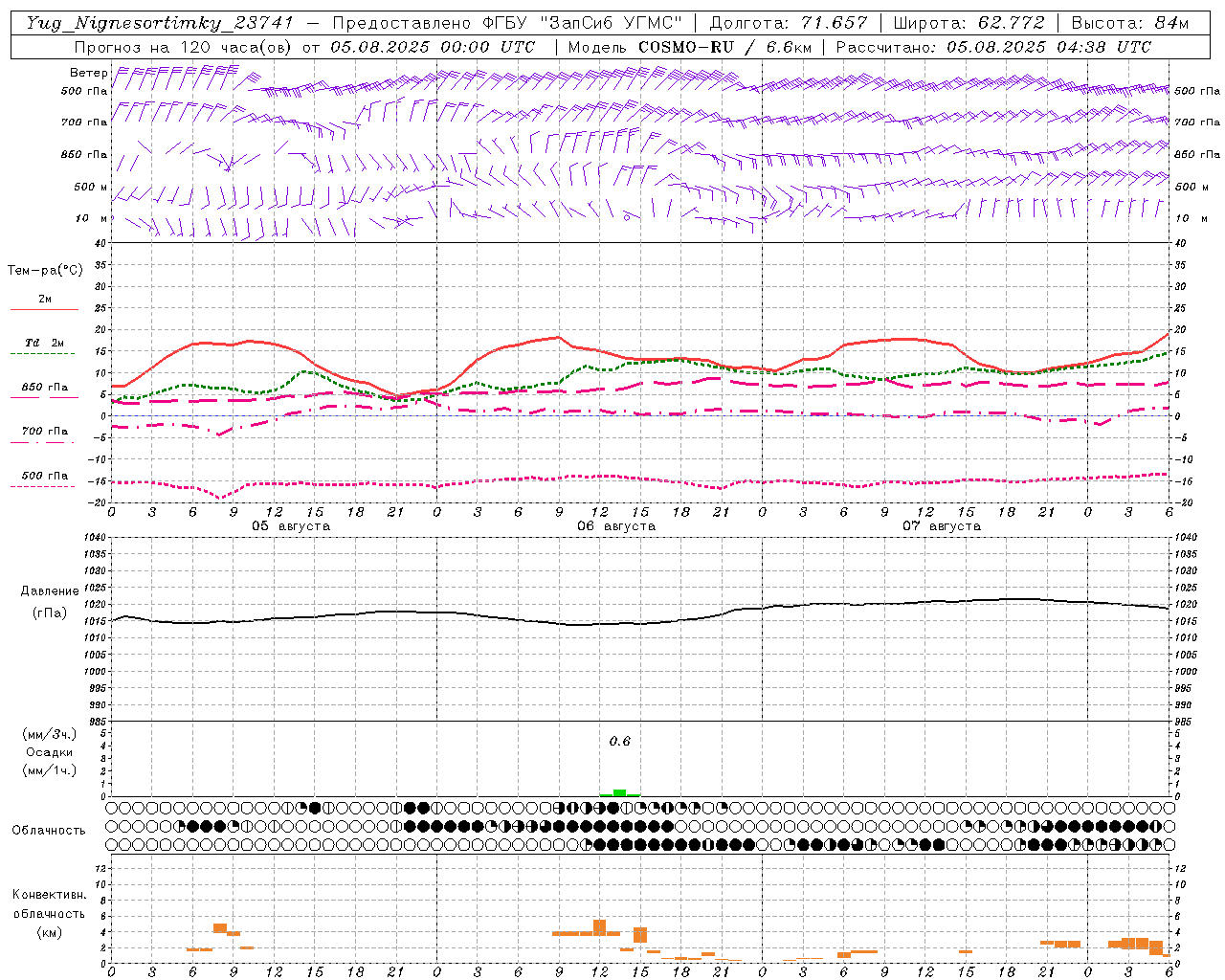Click the 0.6 precipitation amount value
The height and width of the screenshot is (980, 1225).
pyautogui.click(x=620, y=742)
